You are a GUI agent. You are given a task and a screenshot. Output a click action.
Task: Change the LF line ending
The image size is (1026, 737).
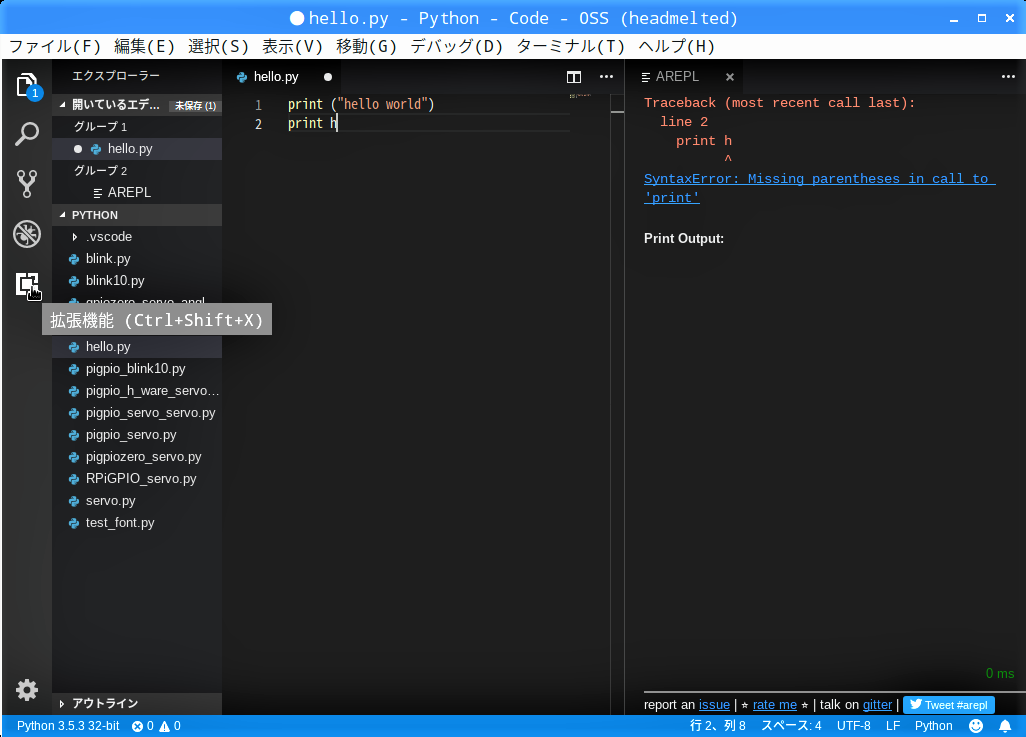(x=893, y=726)
